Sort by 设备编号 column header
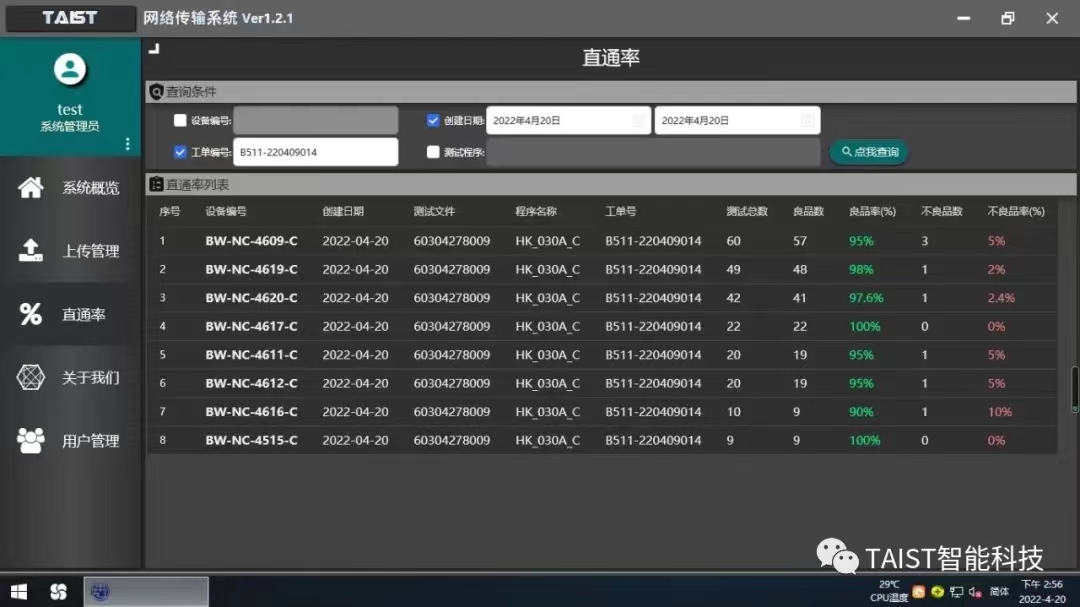The width and height of the screenshot is (1080, 607). (x=226, y=212)
